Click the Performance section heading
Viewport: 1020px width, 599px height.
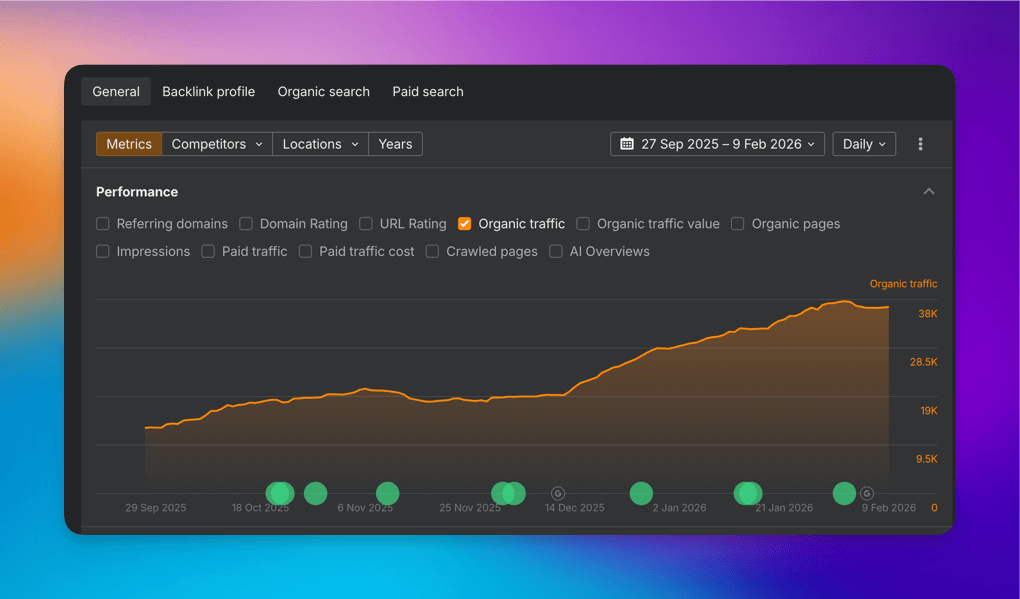(x=137, y=192)
